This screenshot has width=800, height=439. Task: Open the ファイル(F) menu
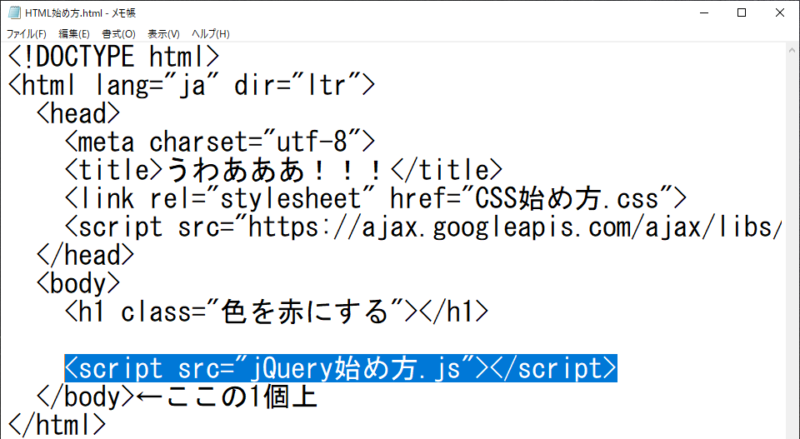click(x=27, y=34)
